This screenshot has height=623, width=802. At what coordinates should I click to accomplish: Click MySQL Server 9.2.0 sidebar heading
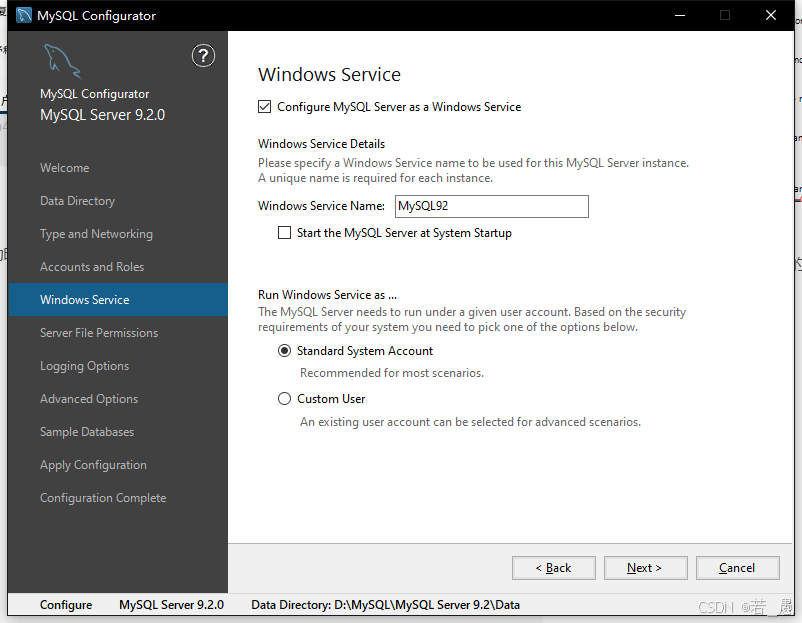(x=102, y=115)
